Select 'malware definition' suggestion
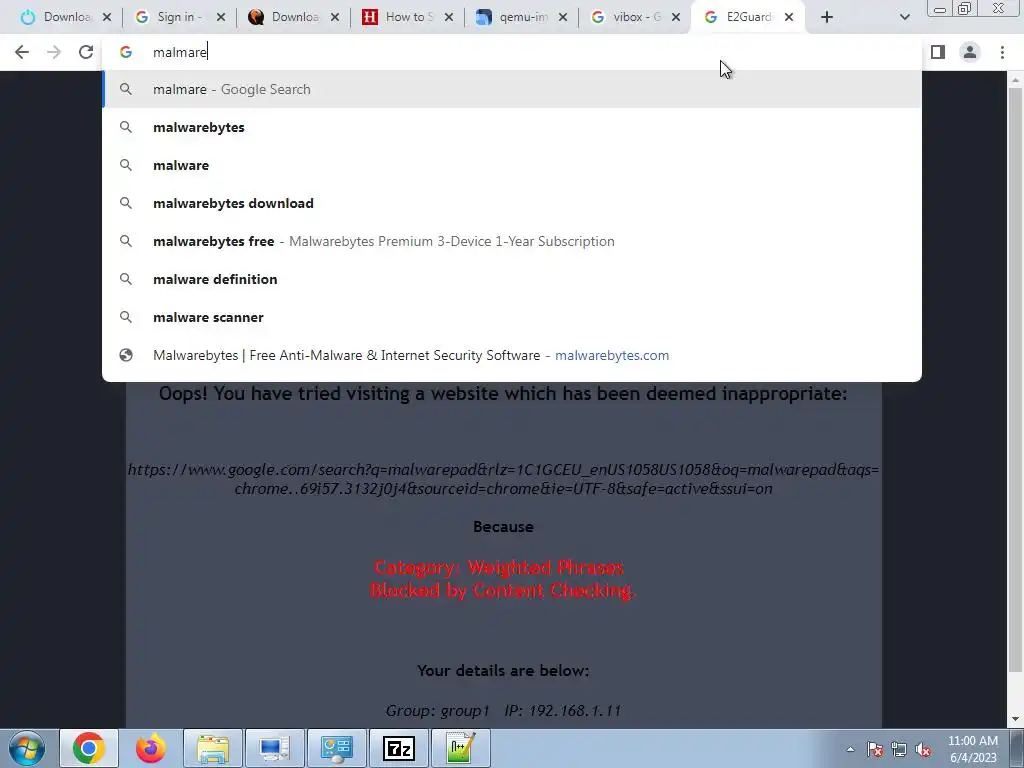1024x768 pixels. [x=512, y=279]
